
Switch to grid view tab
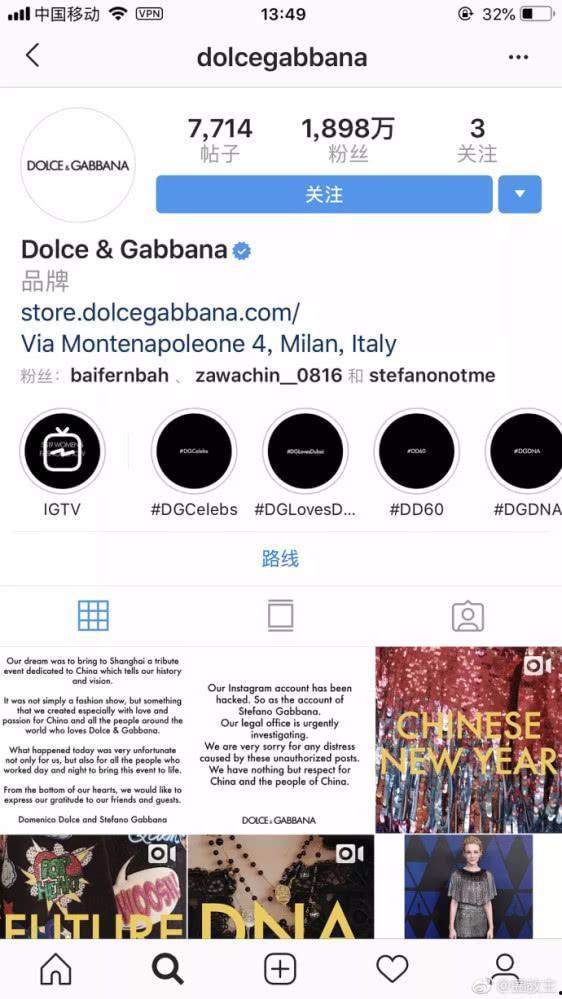(x=93, y=615)
